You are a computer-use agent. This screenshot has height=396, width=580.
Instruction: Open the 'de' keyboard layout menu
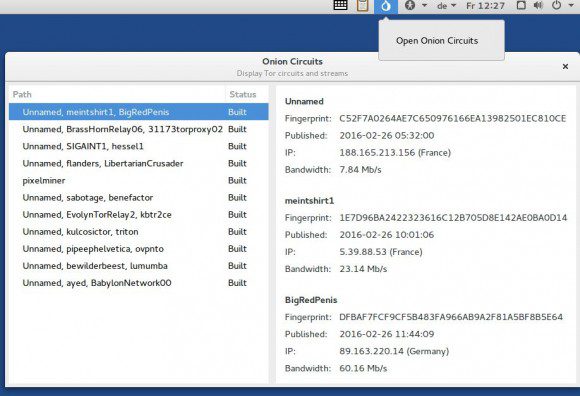click(x=446, y=6)
